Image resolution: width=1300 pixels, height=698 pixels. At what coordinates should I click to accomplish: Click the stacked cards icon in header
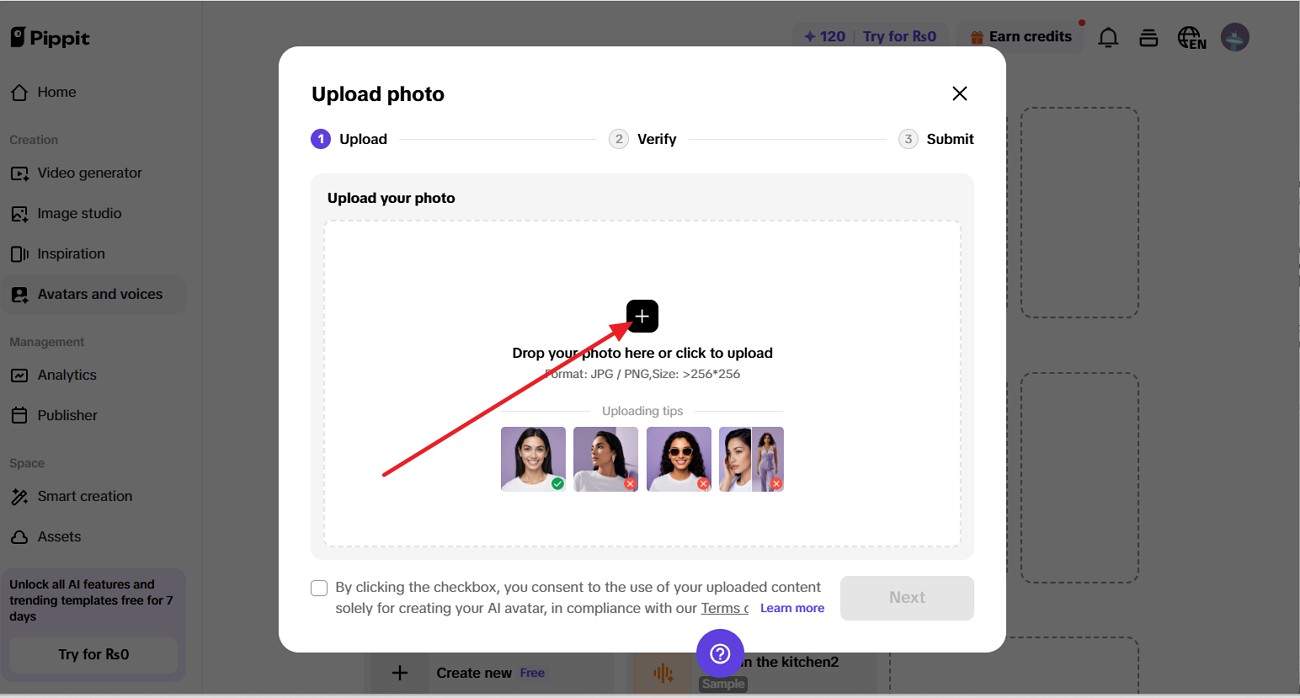[x=1148, y=38]
